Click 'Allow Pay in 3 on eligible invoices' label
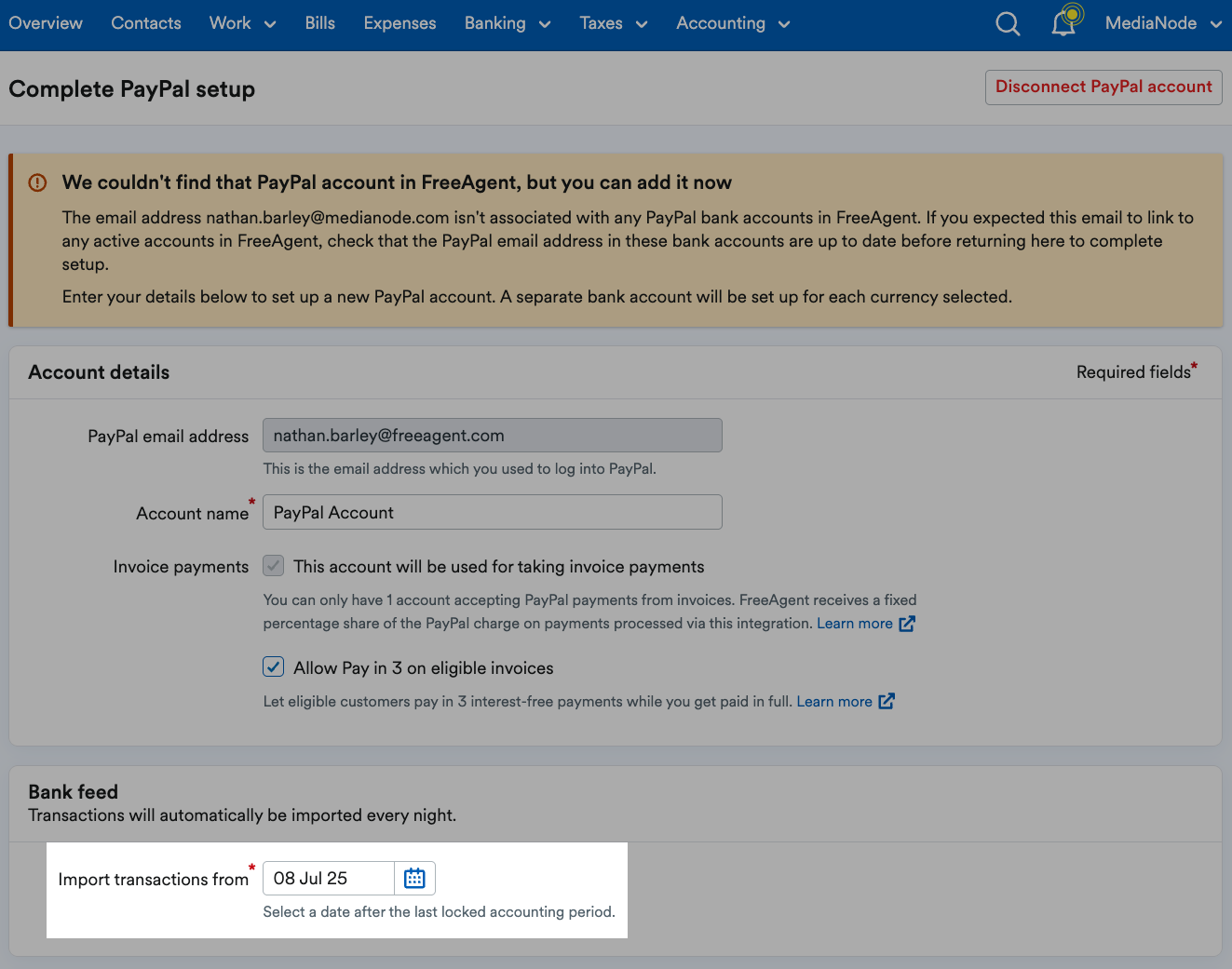 click(424, 667)
